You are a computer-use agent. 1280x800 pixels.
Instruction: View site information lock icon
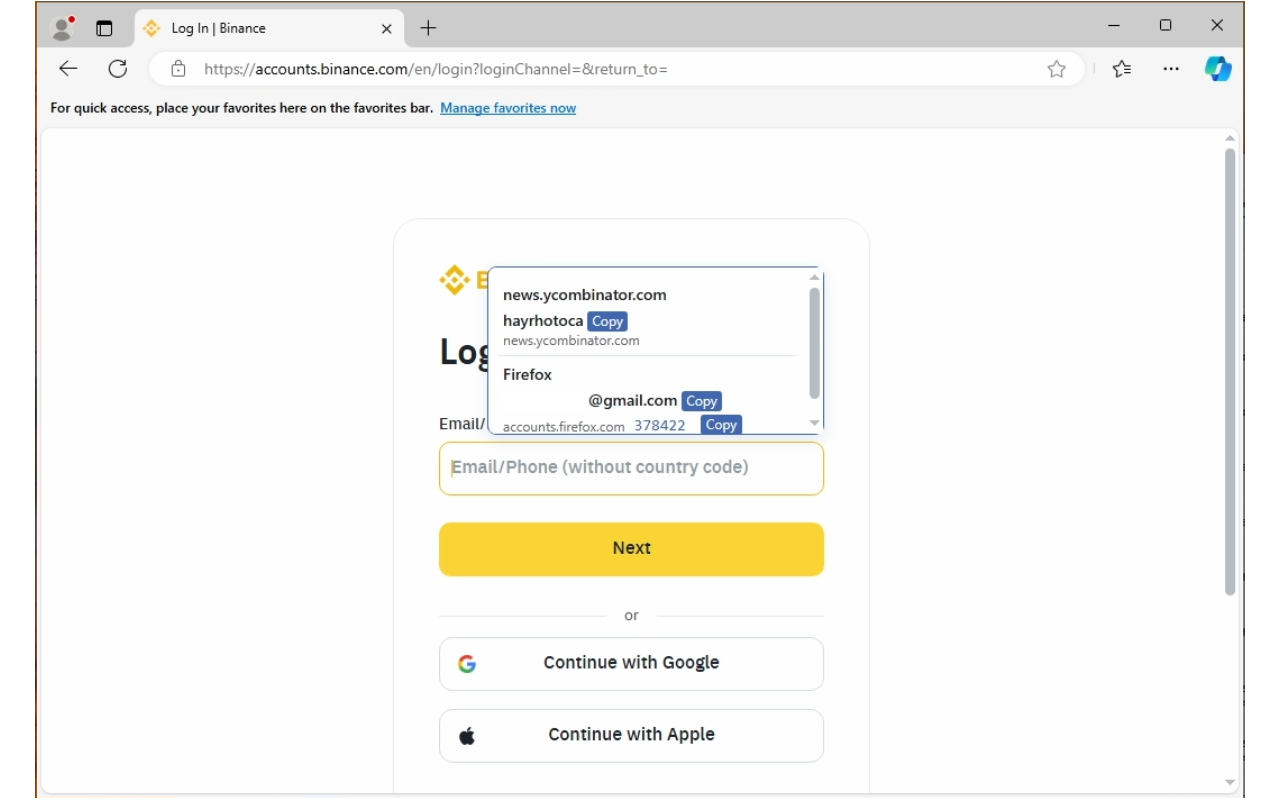[178, 69]
